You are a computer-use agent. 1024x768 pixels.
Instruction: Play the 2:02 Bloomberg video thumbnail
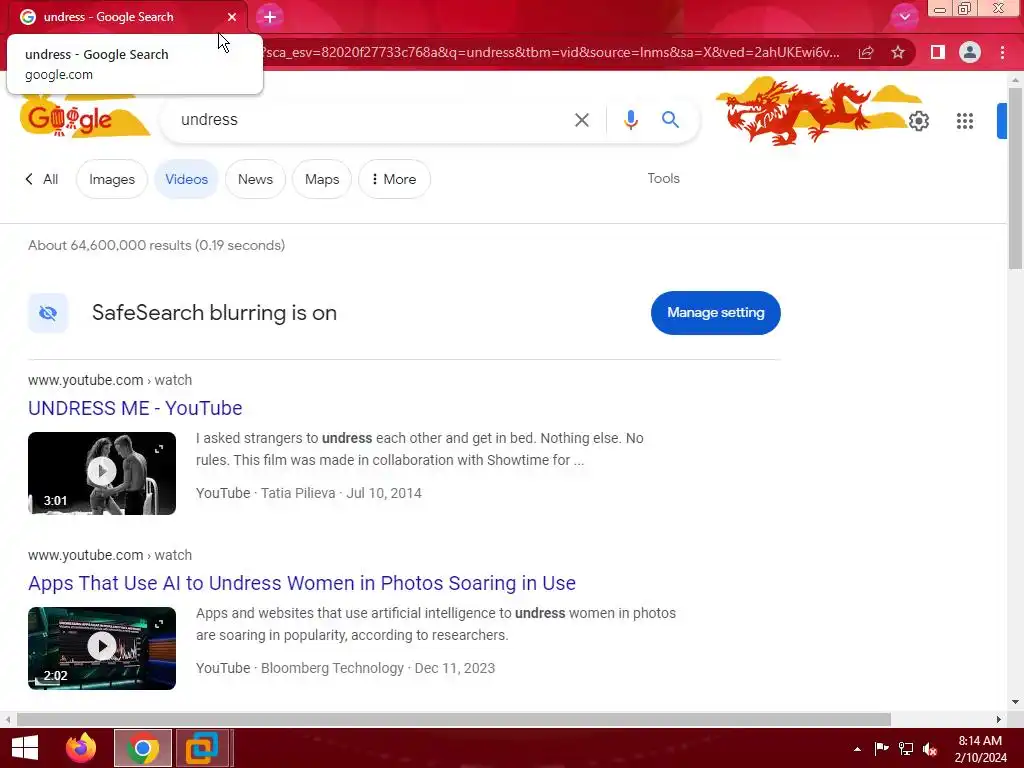[x=102, y=647]
